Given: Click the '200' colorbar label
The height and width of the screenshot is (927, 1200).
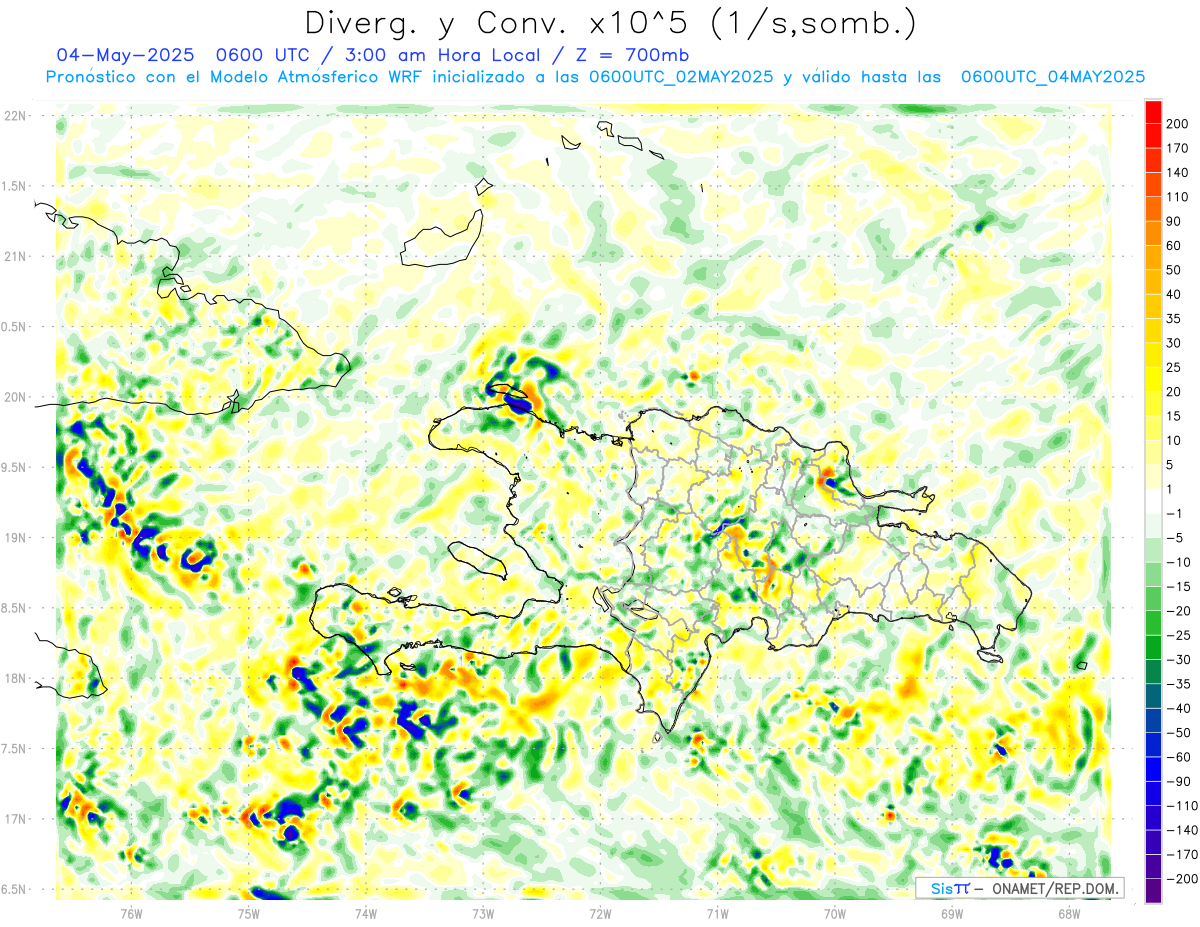Looking at the screenshot, I should point(1179,124).
